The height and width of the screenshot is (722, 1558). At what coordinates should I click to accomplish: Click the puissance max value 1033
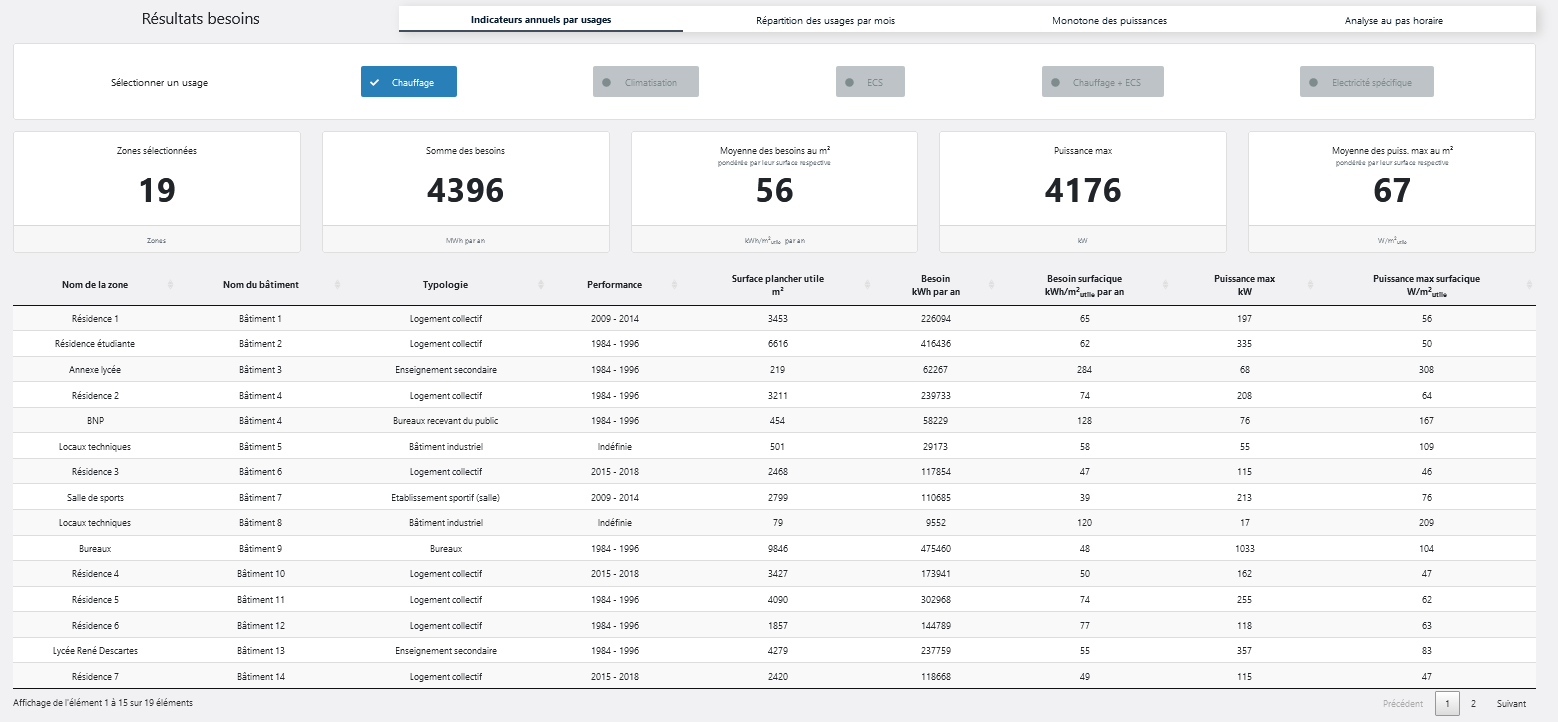coord(1244,549)
